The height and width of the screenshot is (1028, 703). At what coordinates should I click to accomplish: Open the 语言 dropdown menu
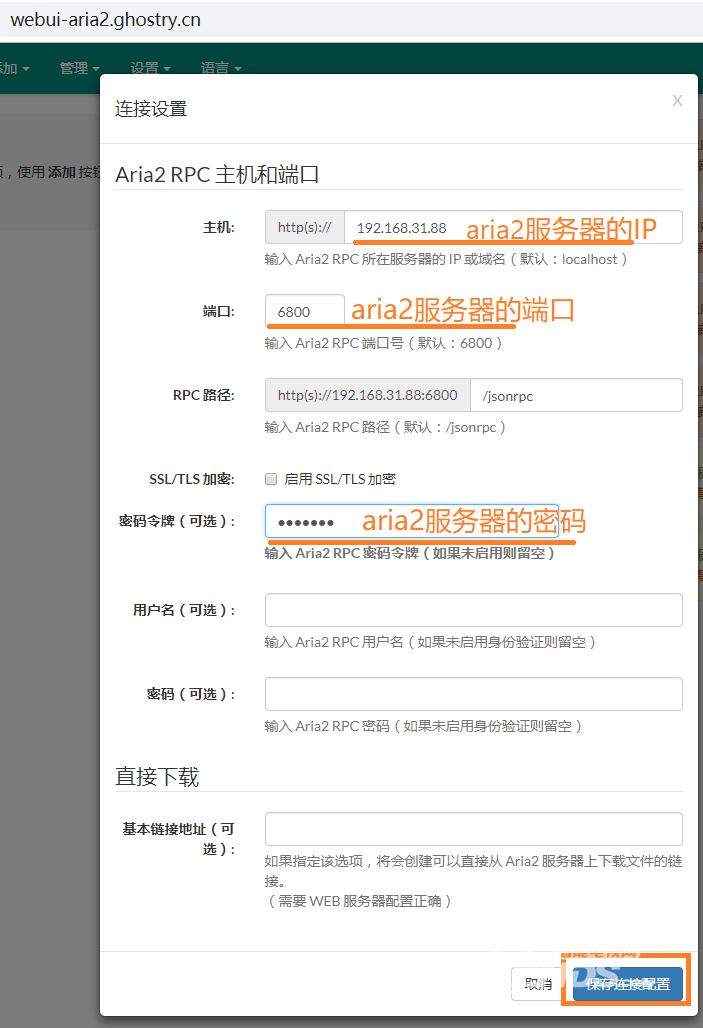coord(221,68)
